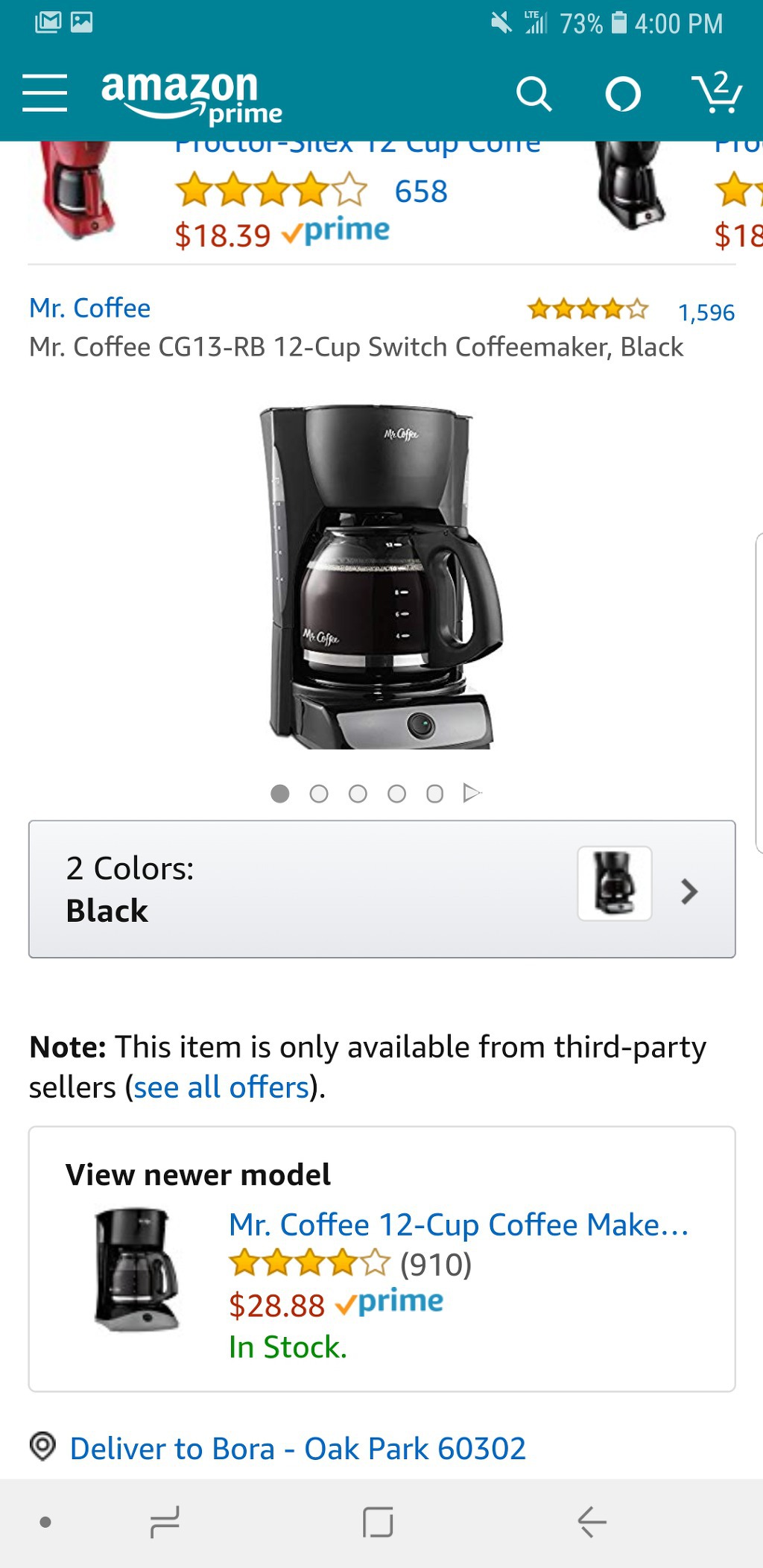Viewport: 763px width, 1568px height.
Task: Select the second image carousel dot
Action: (x=319, y=794)
